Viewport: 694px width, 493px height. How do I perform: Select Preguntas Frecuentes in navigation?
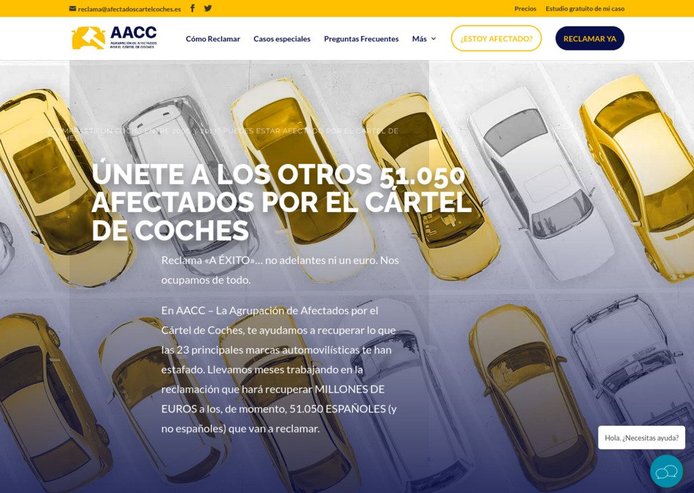[361, 39]
